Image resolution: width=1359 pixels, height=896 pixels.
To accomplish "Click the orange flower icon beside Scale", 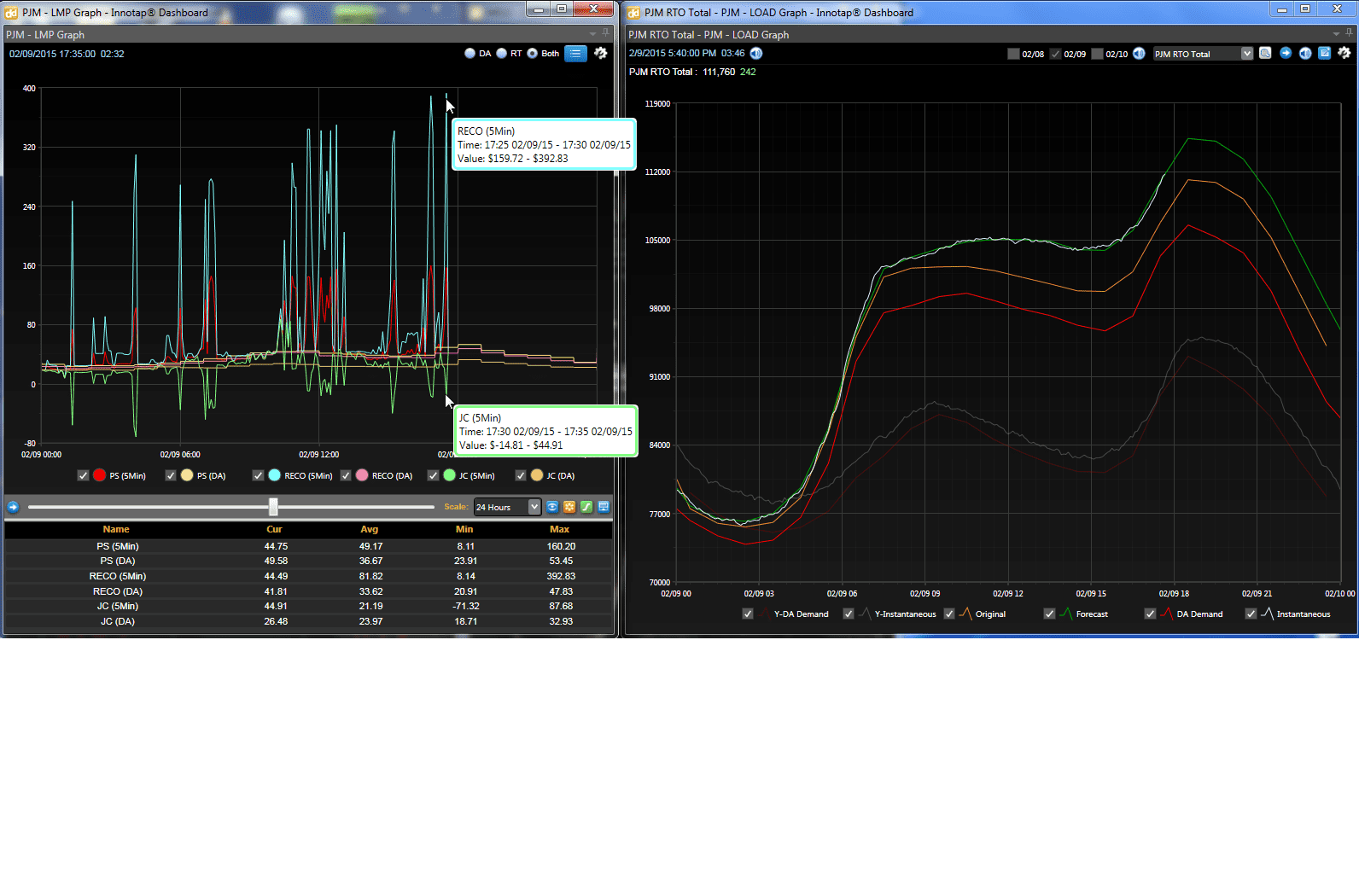I will click(x=569, y=507).
